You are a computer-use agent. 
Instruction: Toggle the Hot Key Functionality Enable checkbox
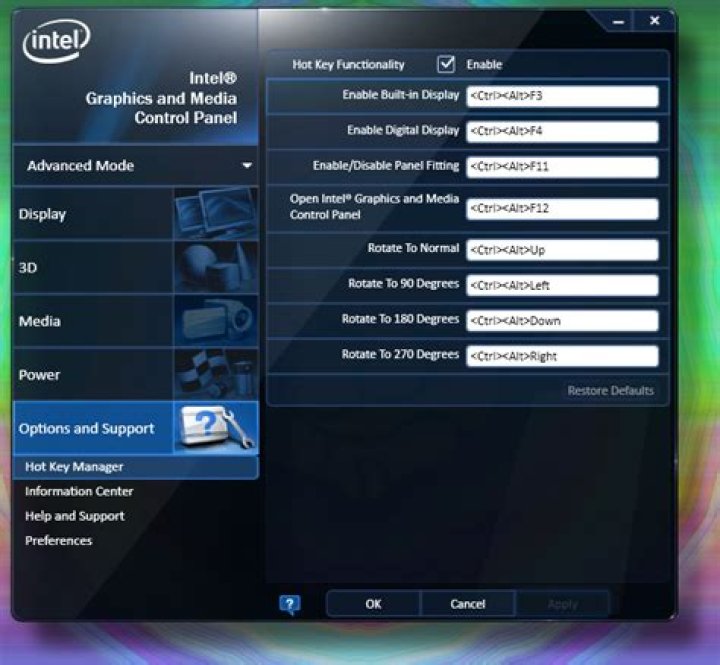coord(446,64)
